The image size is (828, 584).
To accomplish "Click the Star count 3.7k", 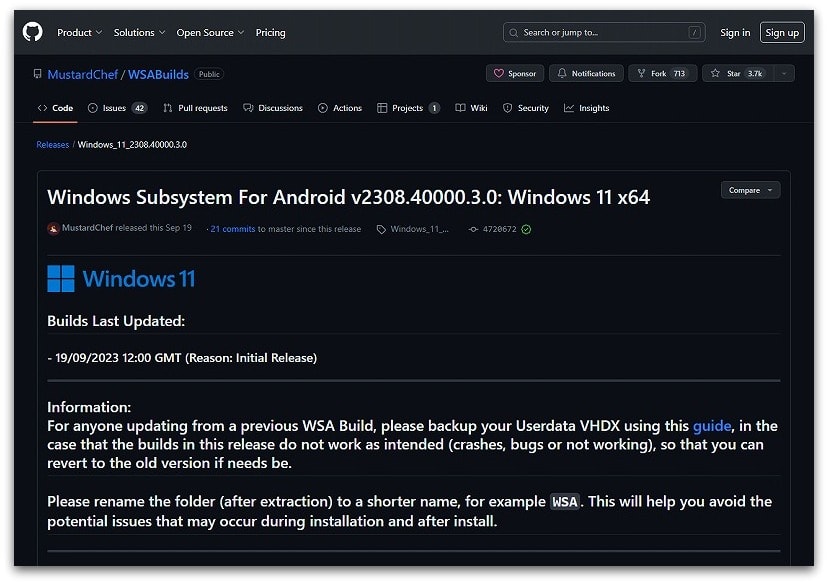I will (755, 73).
